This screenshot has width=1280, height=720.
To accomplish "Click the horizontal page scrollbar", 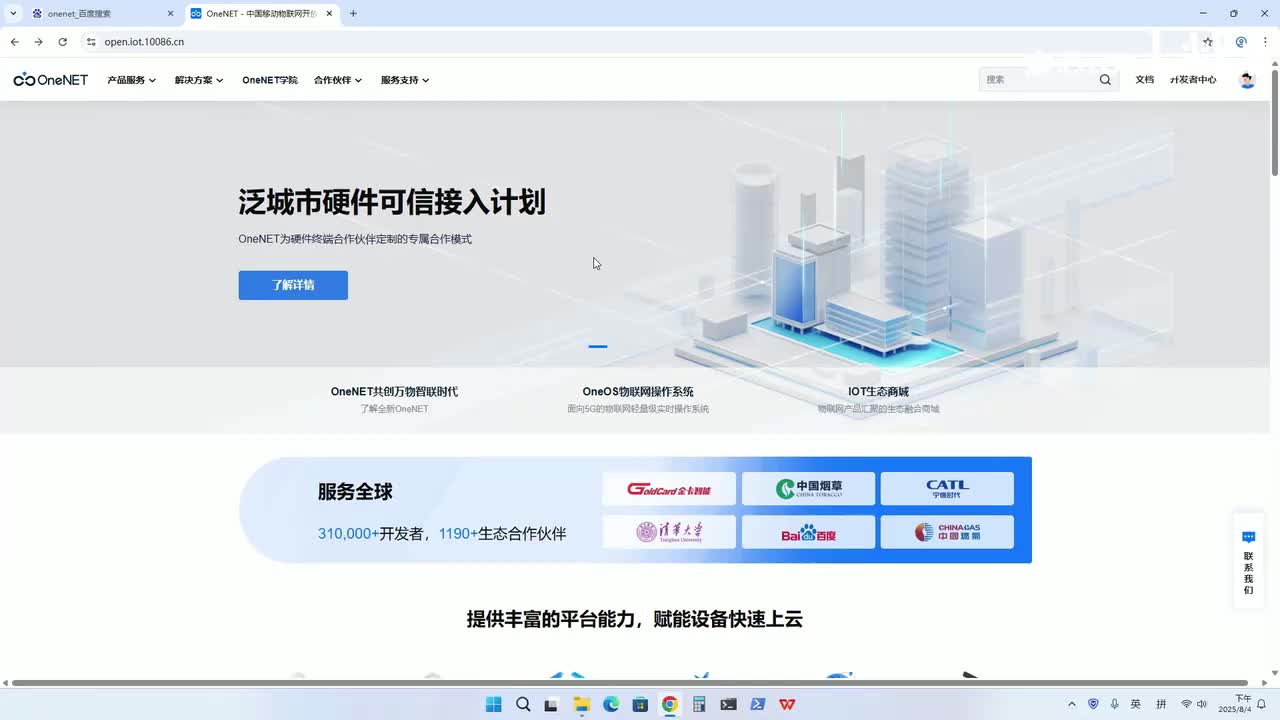I will coord(630,683).
